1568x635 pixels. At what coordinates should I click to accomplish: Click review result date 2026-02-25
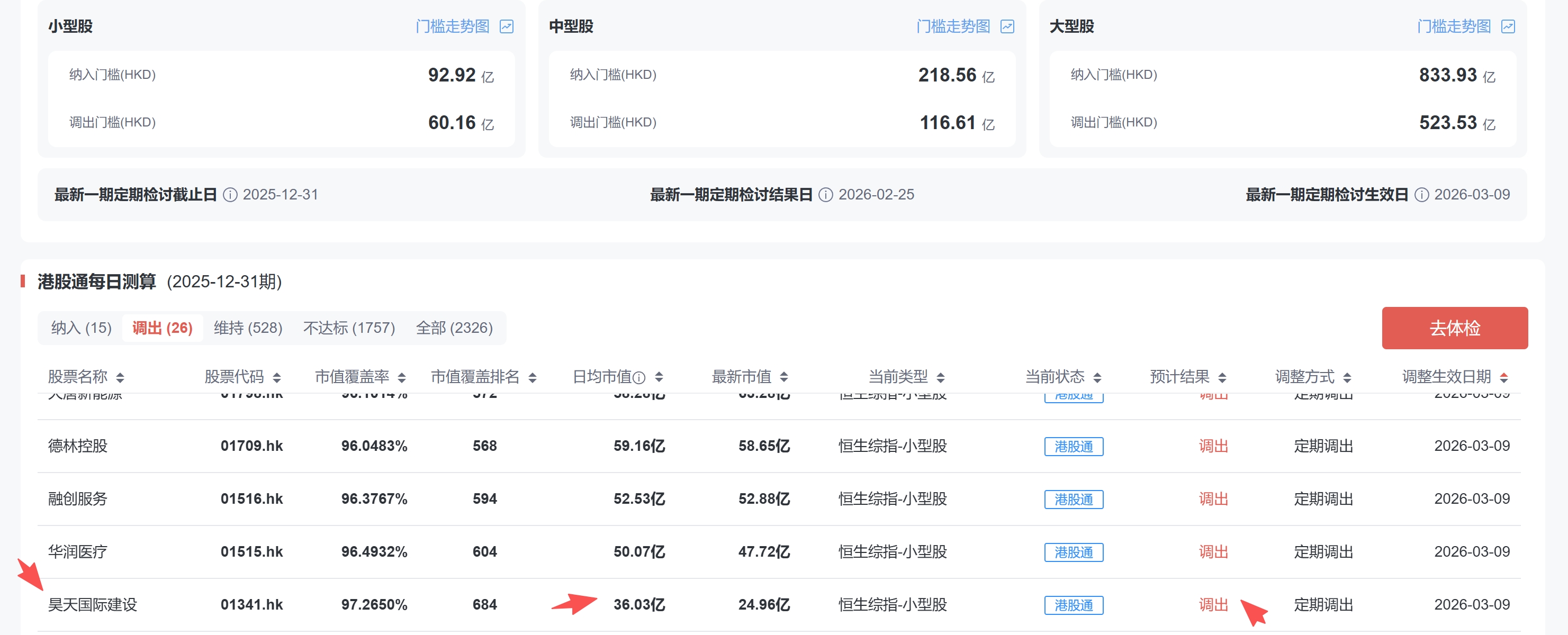(x=877, y=195)
